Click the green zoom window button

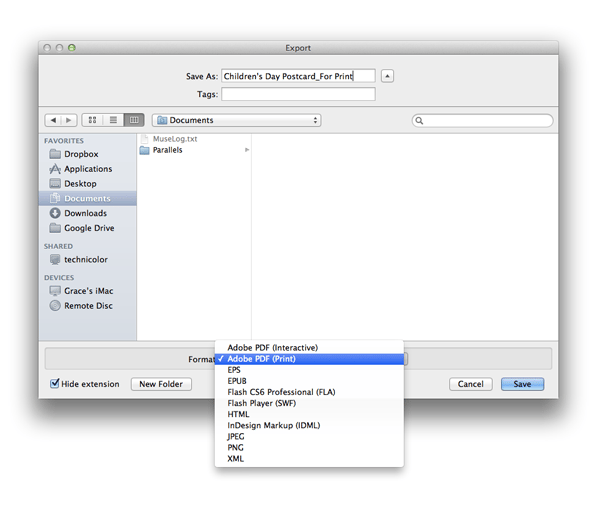point(72,47)
